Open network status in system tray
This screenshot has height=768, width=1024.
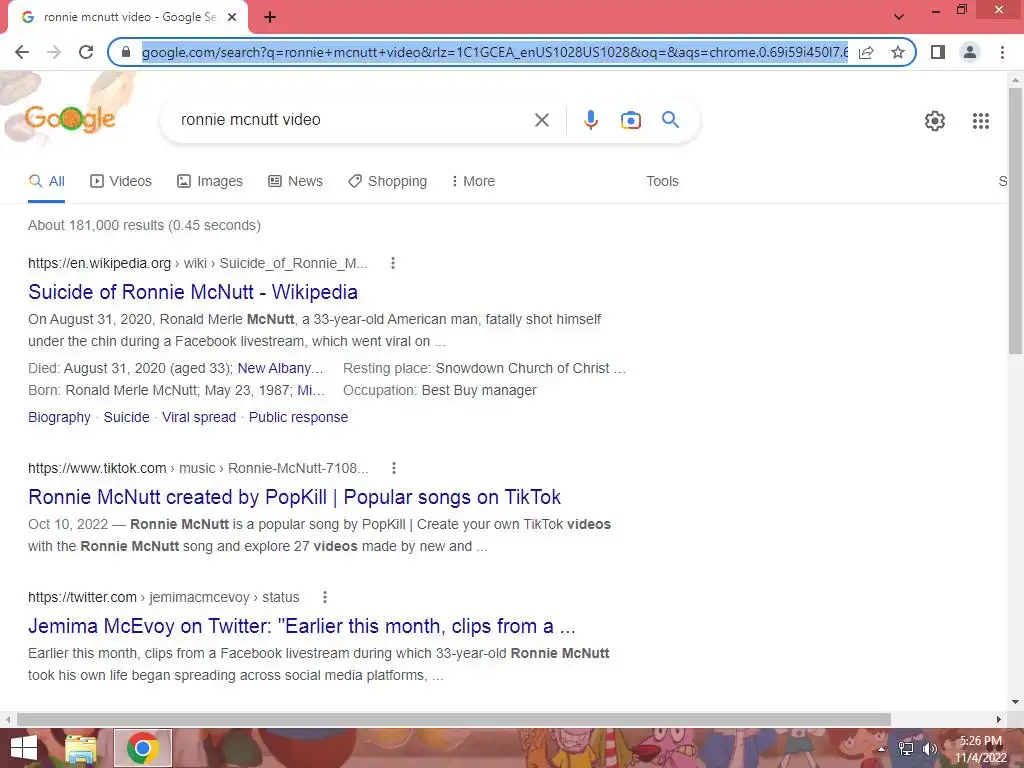[906, 748]
